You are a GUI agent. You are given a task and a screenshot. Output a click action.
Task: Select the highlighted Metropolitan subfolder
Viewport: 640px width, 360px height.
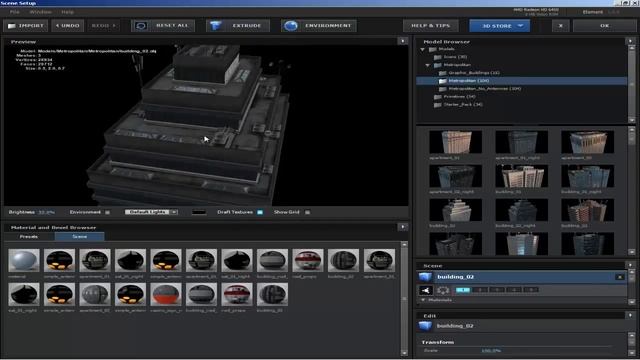(522, 81)
